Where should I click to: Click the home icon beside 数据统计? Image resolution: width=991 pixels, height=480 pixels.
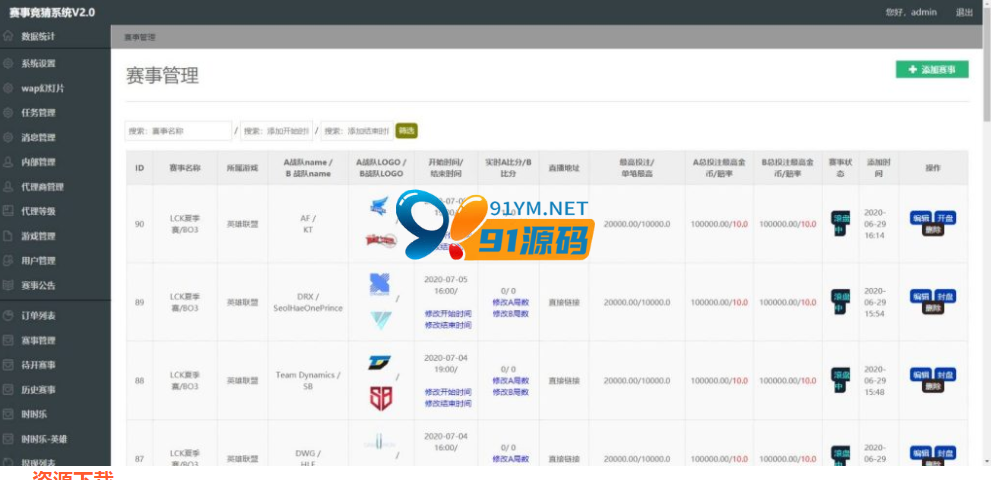click(8, 36)
